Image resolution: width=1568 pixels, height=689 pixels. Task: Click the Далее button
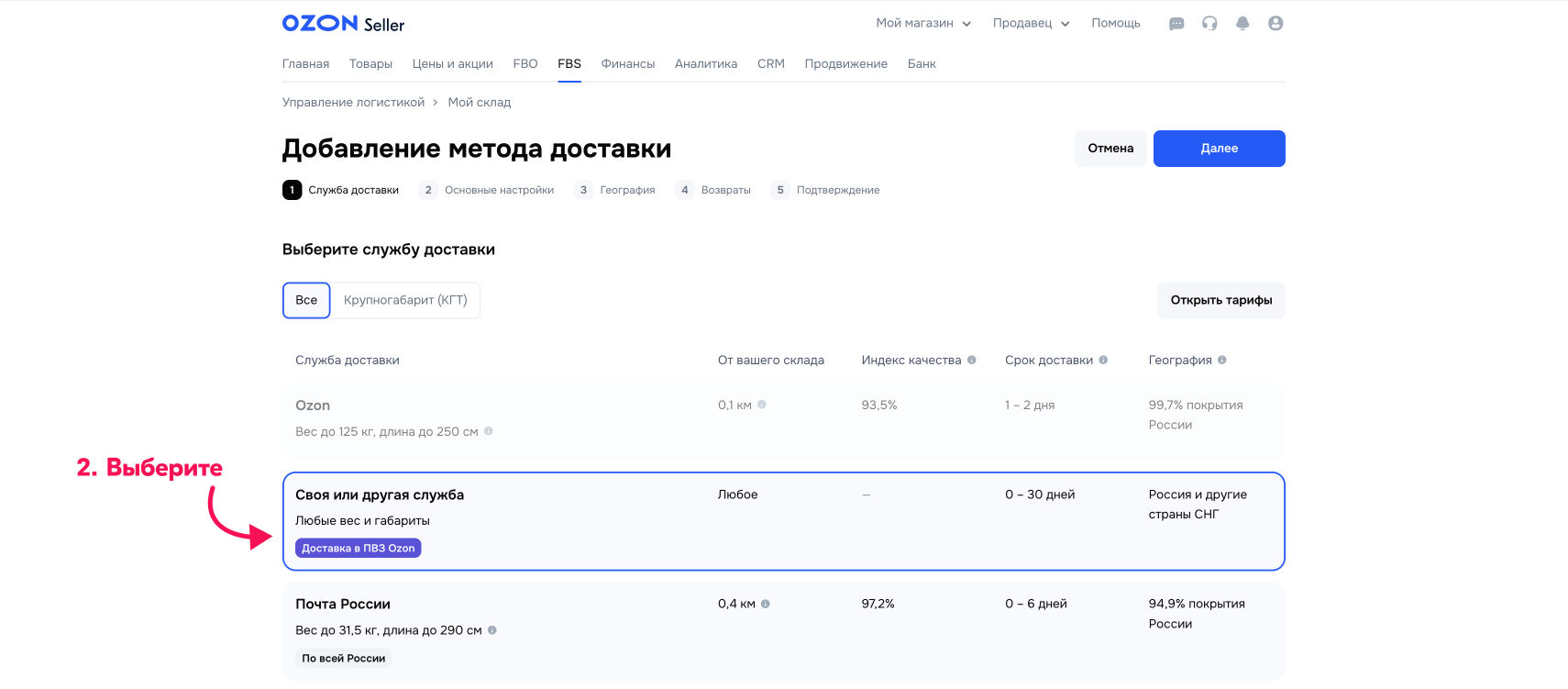point(1219,149)
